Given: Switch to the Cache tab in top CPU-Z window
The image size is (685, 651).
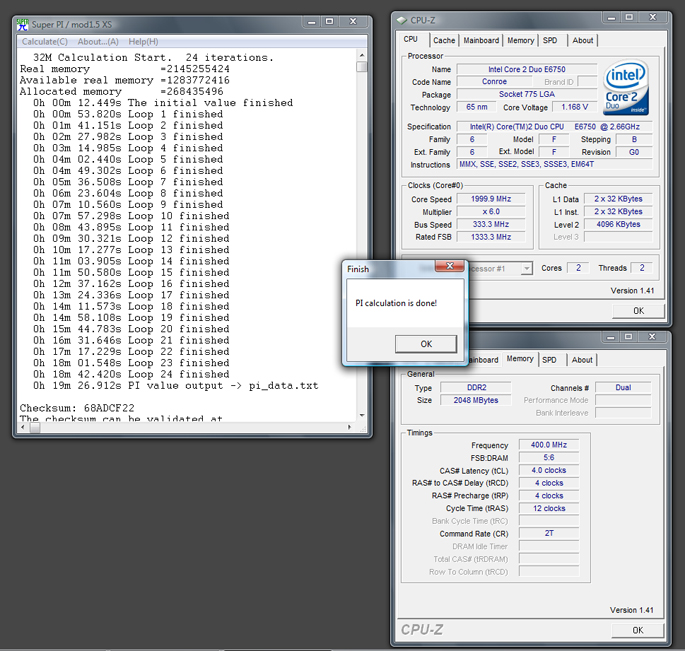Looking at the screenshot, I should click(444, 40).
